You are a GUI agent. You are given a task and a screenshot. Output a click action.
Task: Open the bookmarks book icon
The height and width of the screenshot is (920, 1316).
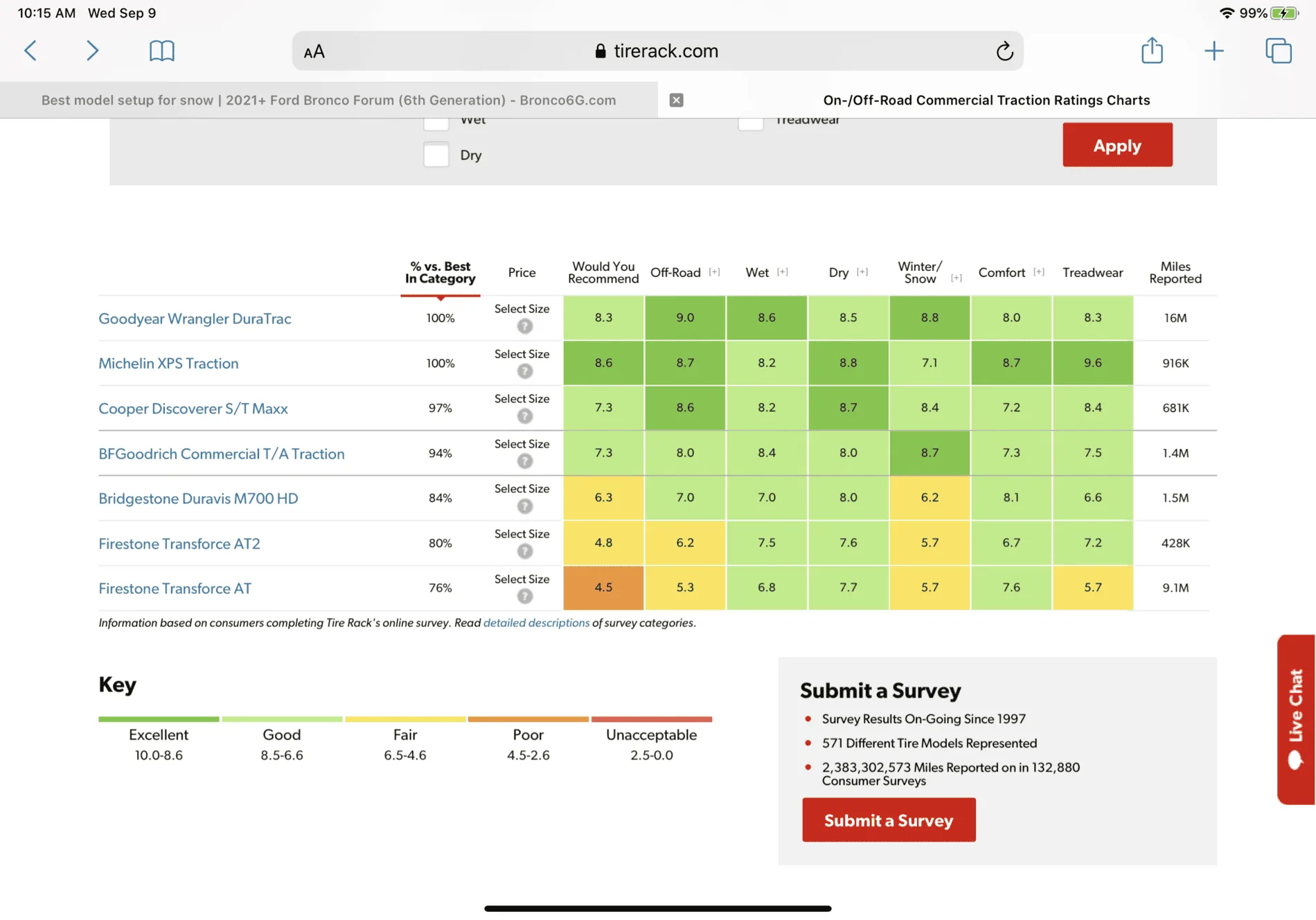point(162,51)
